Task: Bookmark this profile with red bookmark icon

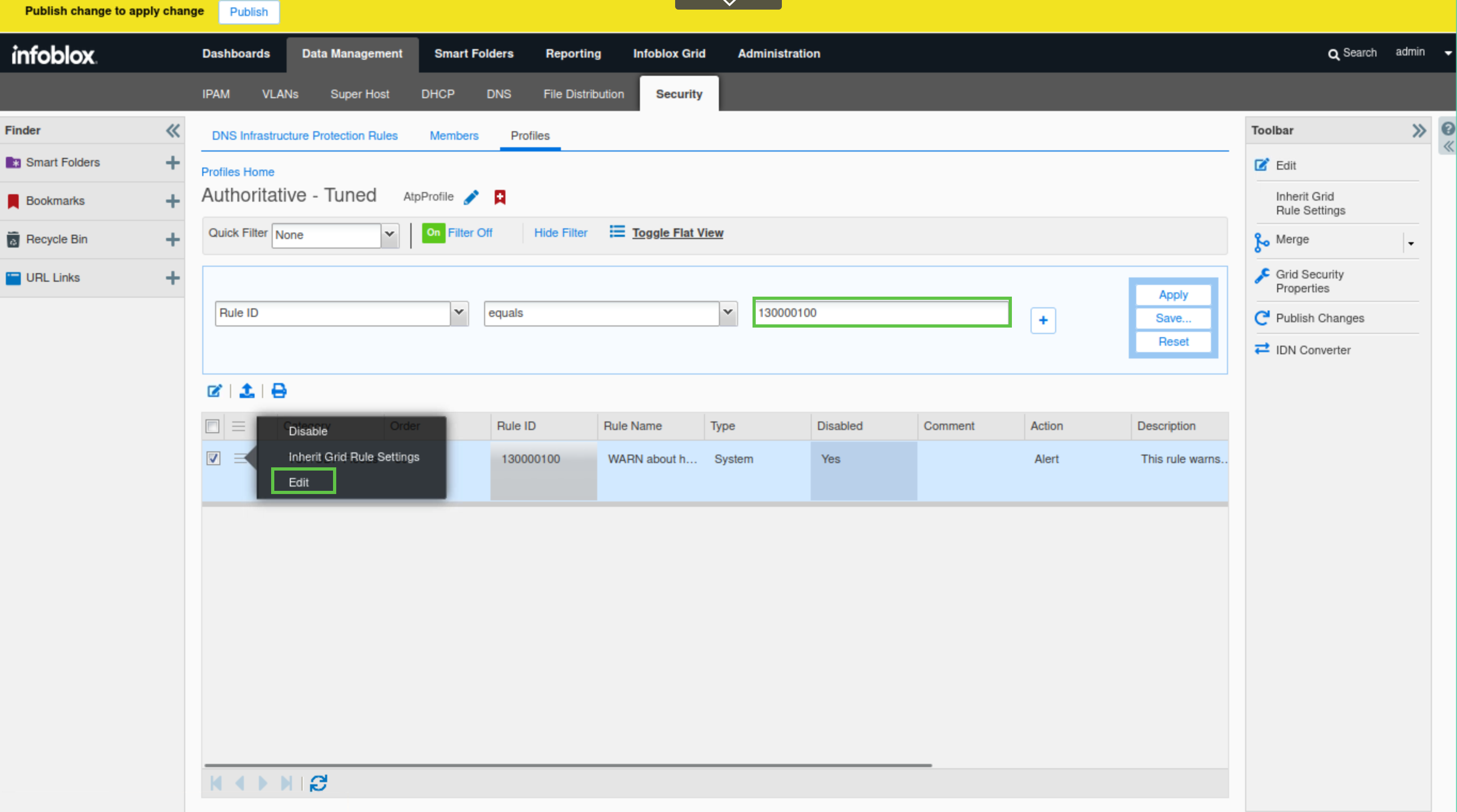Action: pyautogui.click(x=500, y=197)
